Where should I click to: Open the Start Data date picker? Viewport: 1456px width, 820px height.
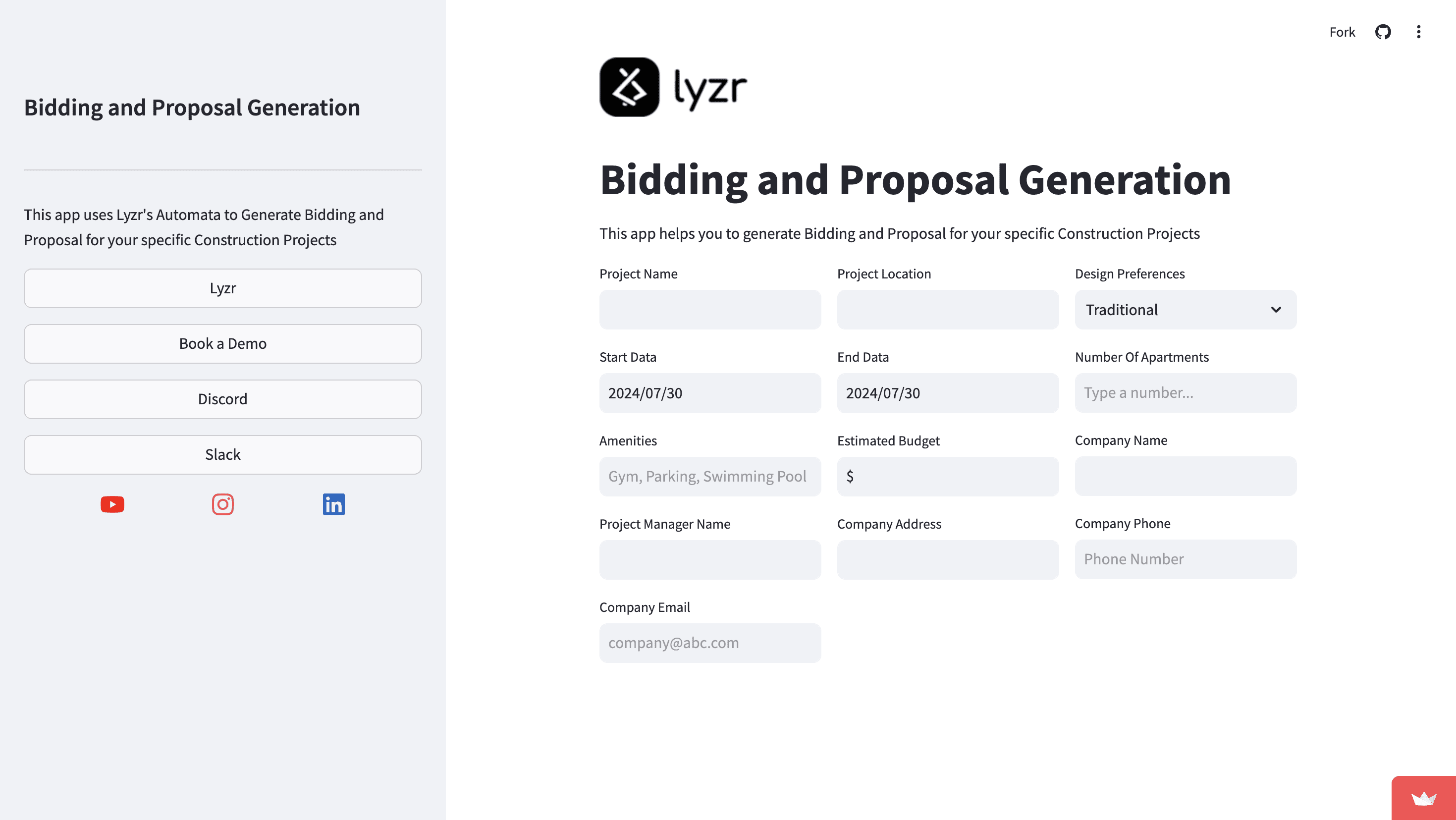click(709, 393)
